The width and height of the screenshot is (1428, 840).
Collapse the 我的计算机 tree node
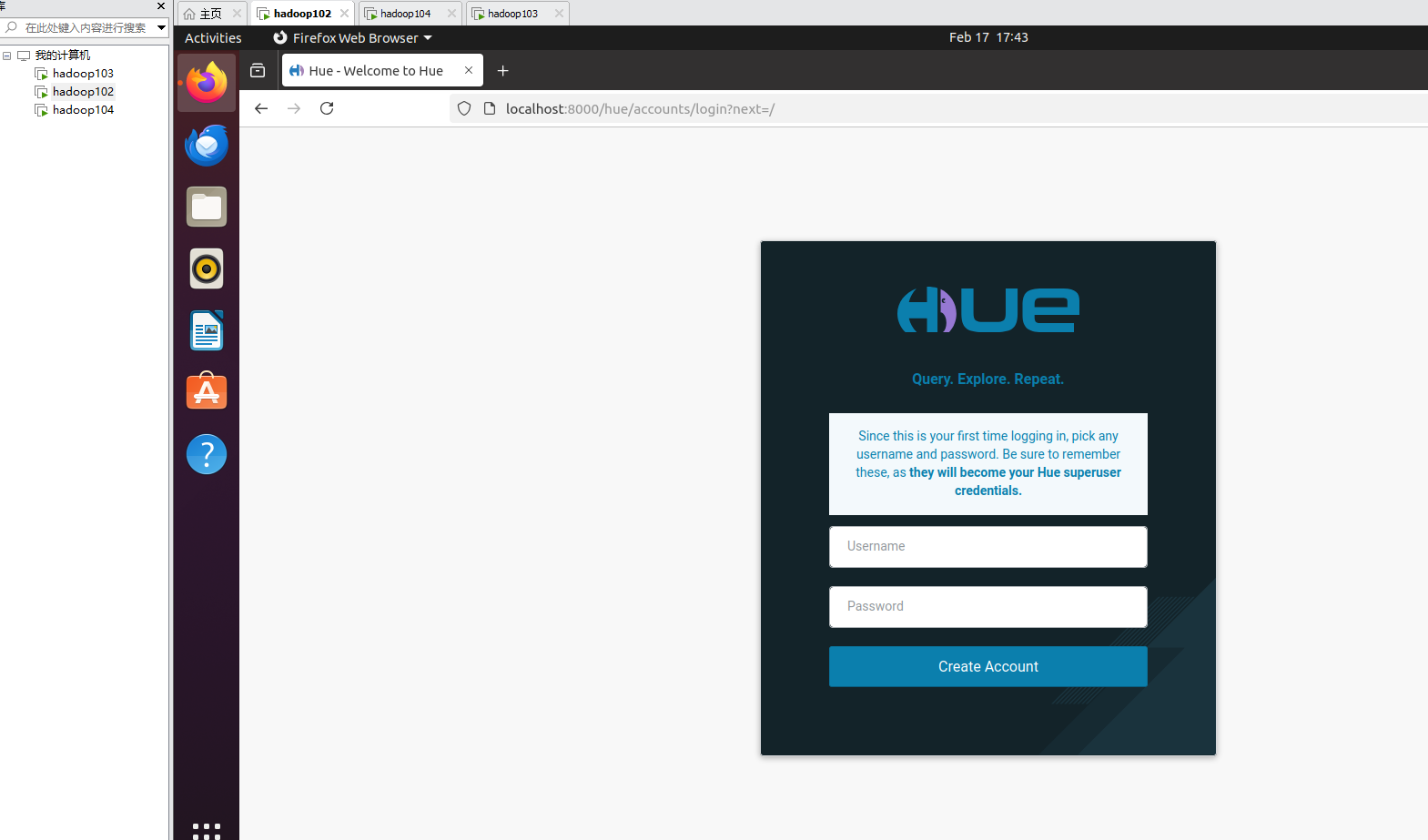click(x=6, y=56)
